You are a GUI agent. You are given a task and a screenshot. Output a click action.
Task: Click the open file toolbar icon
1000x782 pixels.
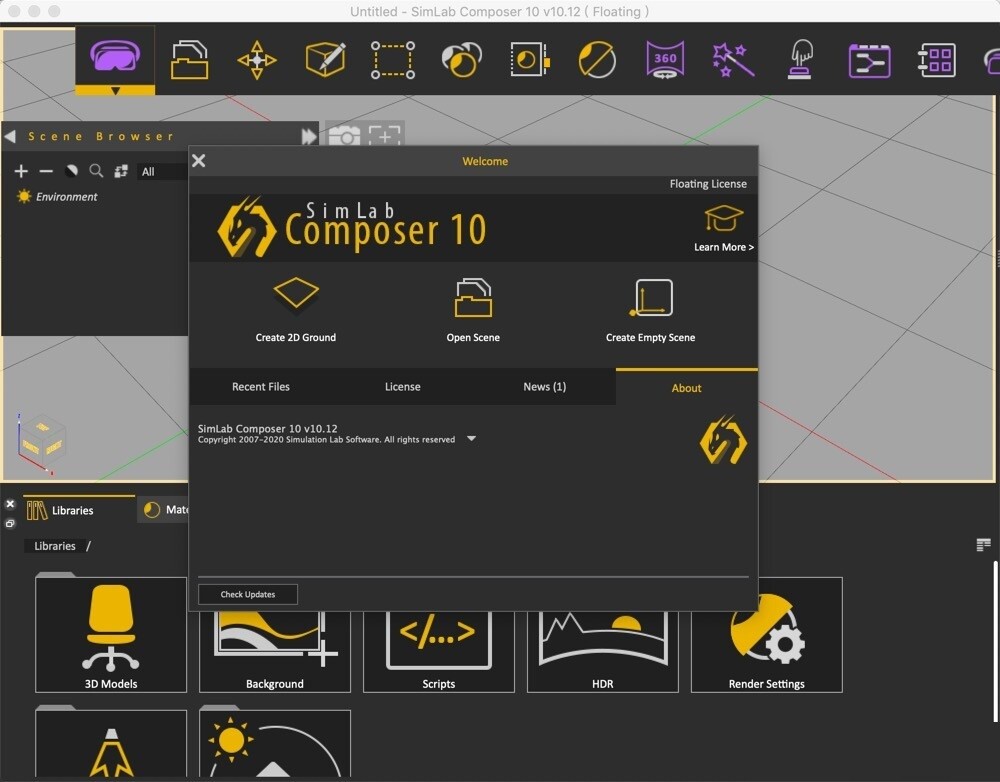click(x=189, y=60)
